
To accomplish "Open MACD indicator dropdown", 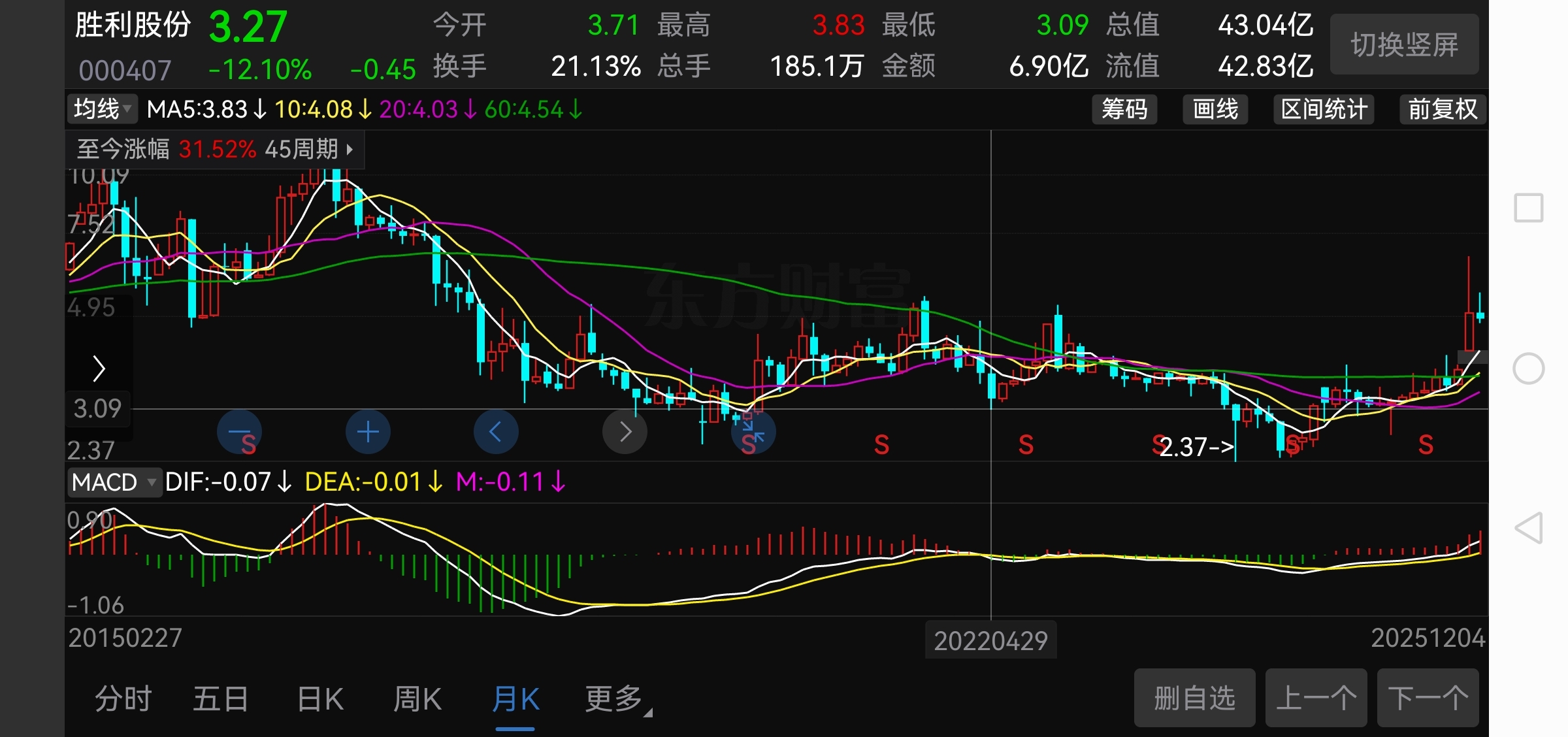I will point(114,482).
